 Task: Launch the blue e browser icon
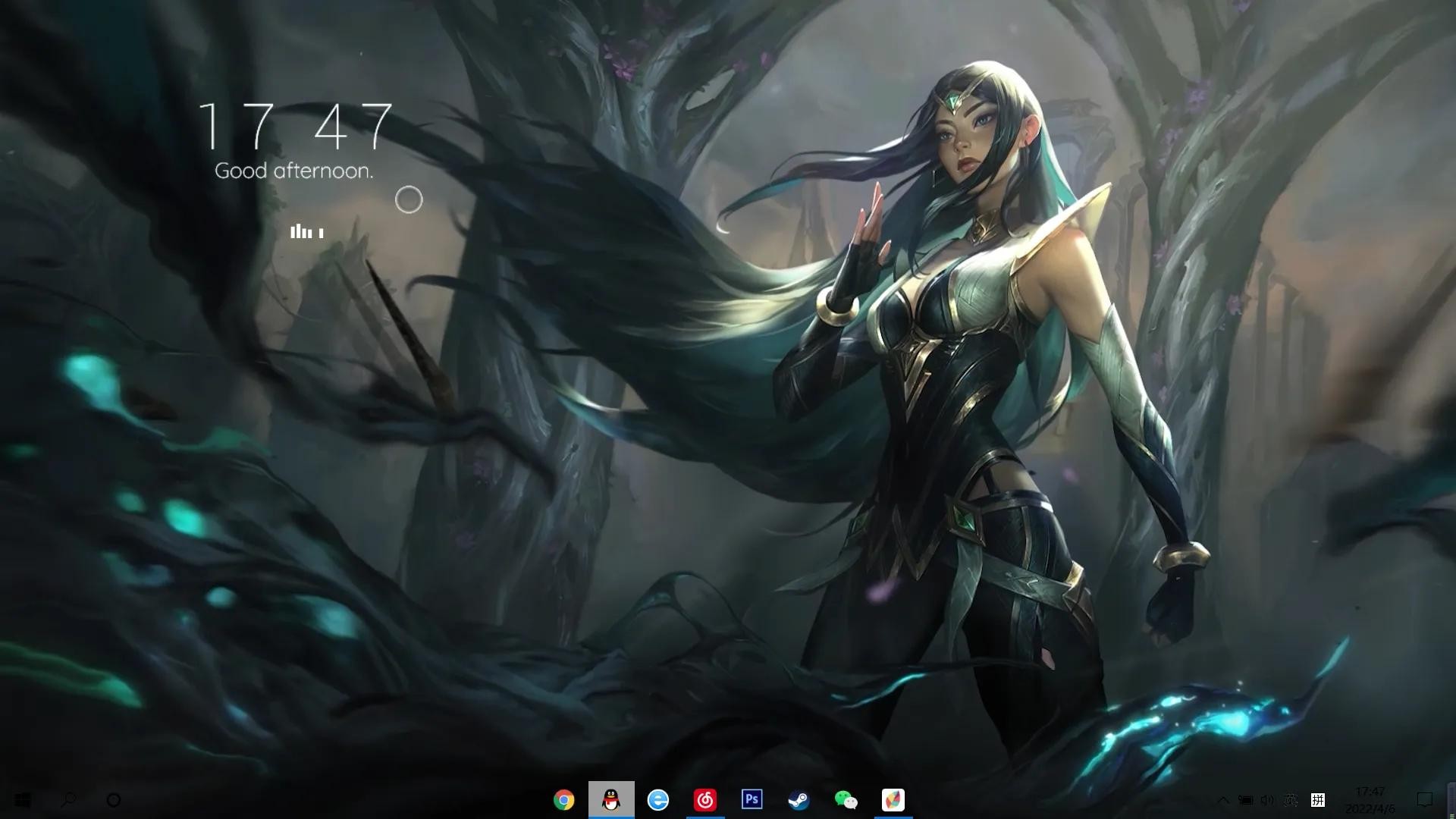pos(657,800)
